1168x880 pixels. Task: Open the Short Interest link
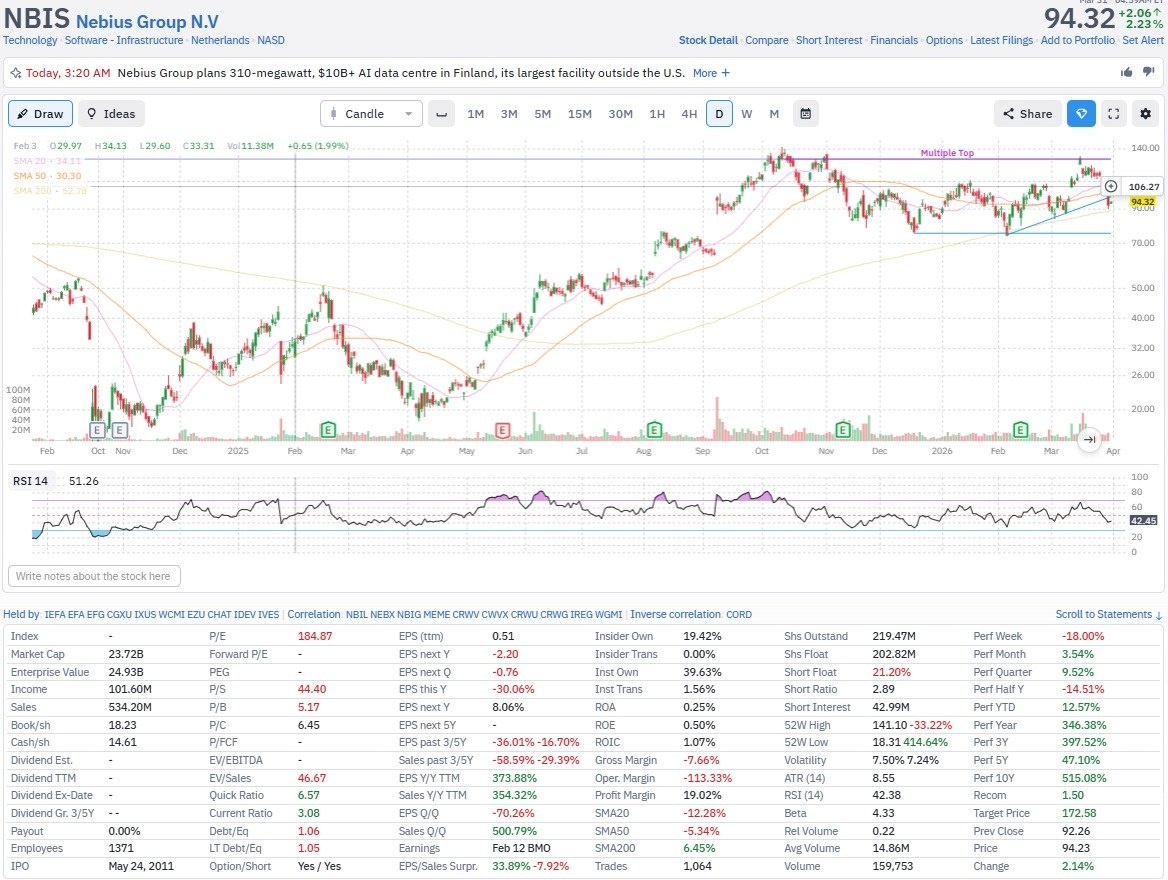(x=828, y=40)
